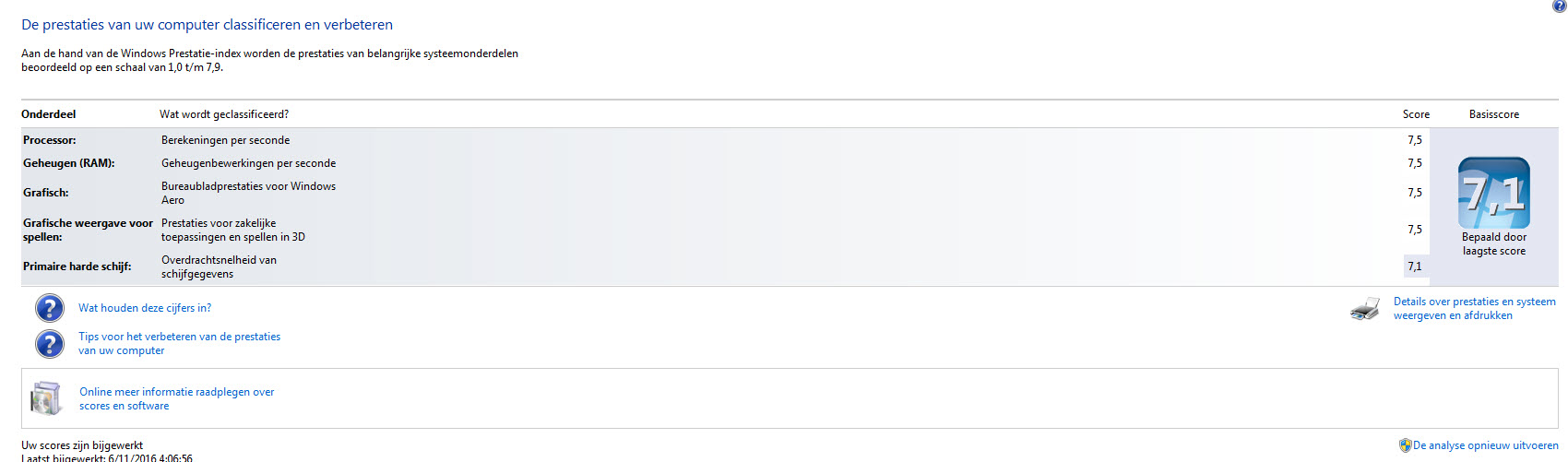Select the Processor row label
The width and height of the screenshot is (1568, 462).
click(50, 140)
